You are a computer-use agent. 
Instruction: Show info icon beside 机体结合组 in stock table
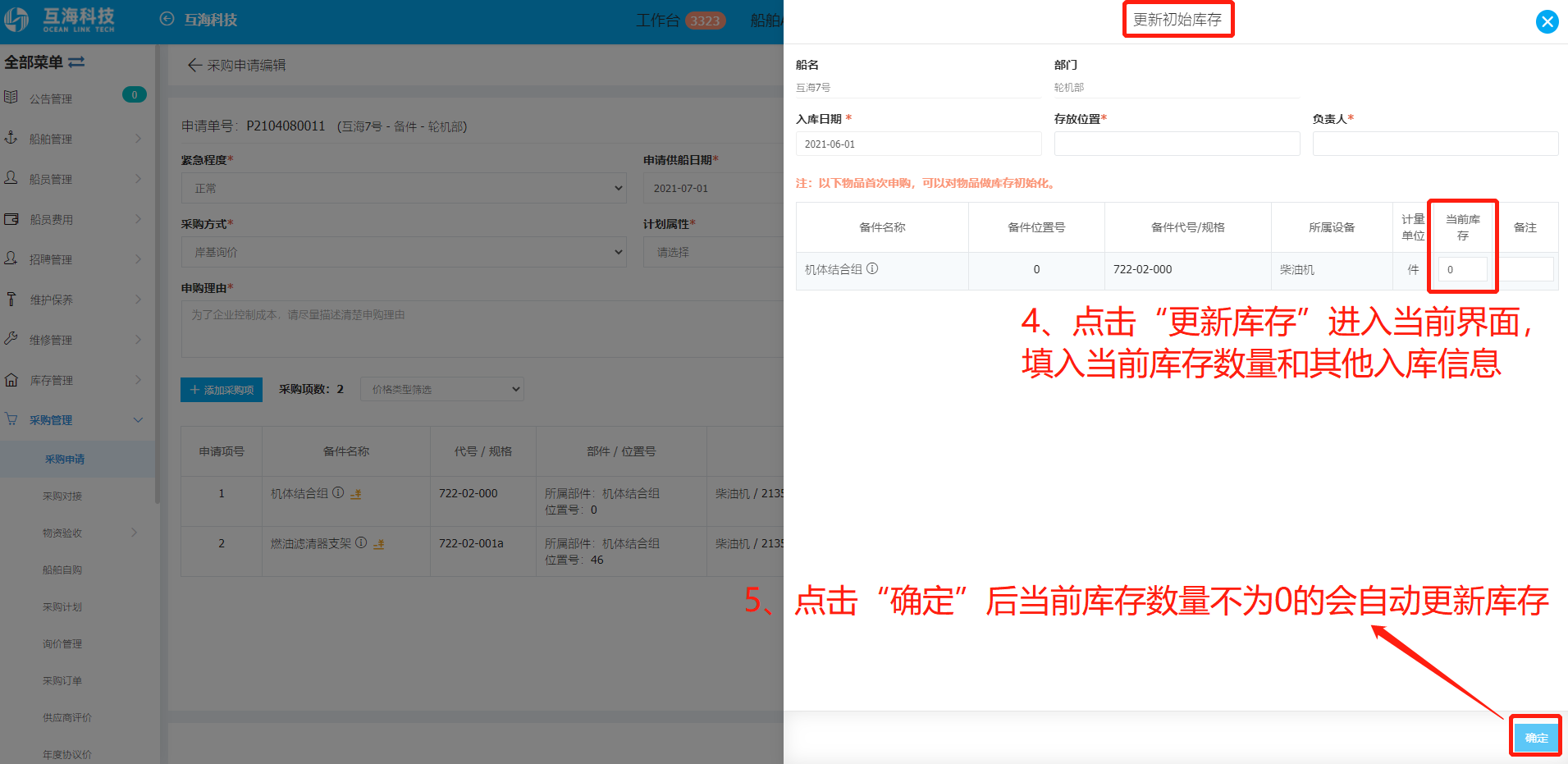coord(872,268)
